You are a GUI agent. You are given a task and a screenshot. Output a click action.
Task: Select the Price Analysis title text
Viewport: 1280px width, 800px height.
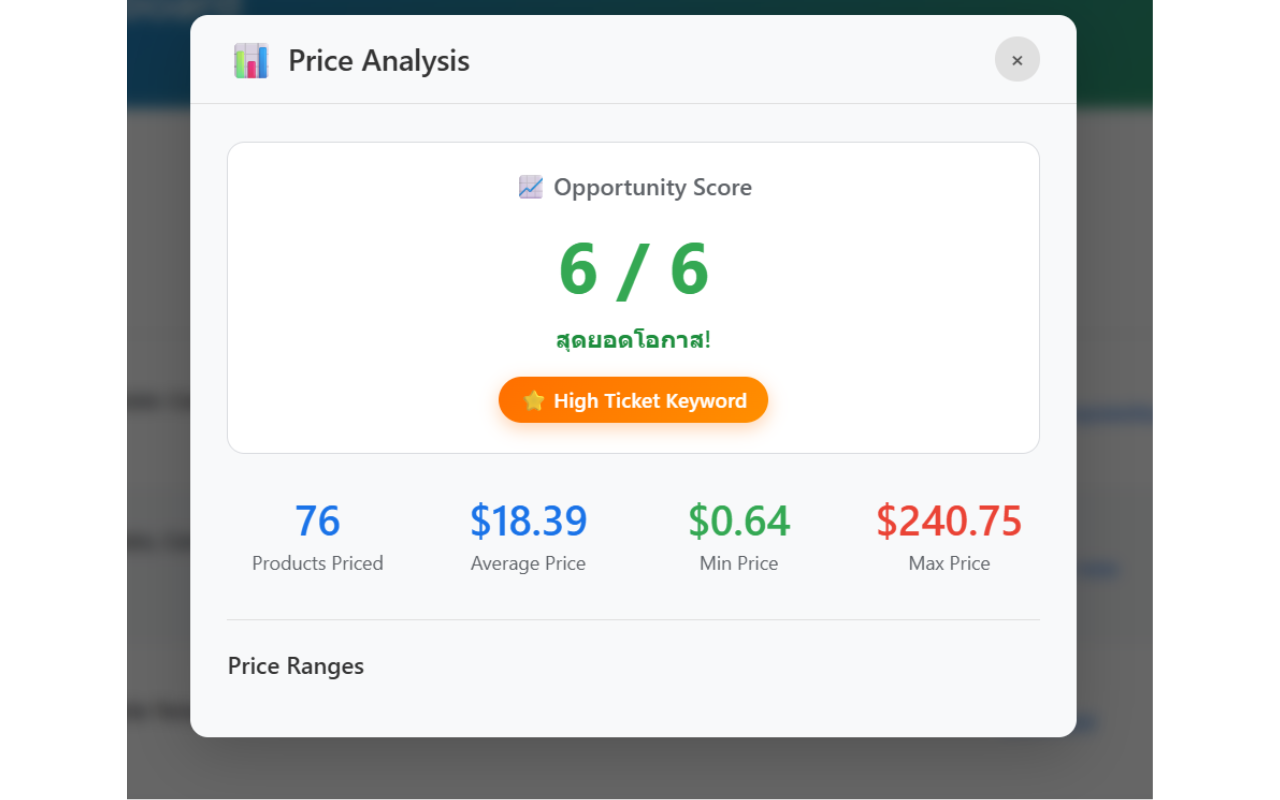379,61
